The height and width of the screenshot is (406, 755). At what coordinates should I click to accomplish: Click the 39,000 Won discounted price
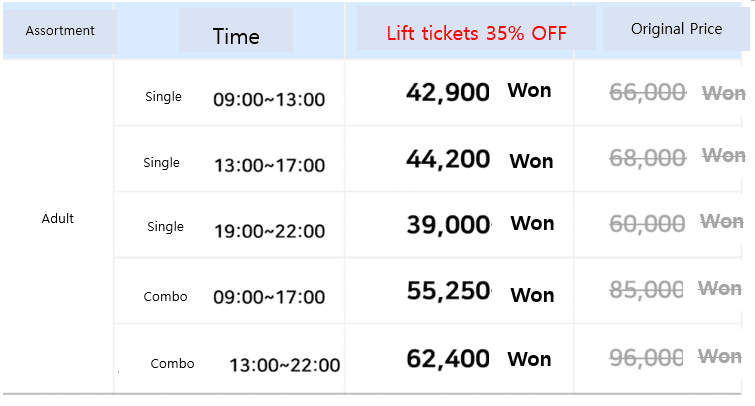(479, 224)
